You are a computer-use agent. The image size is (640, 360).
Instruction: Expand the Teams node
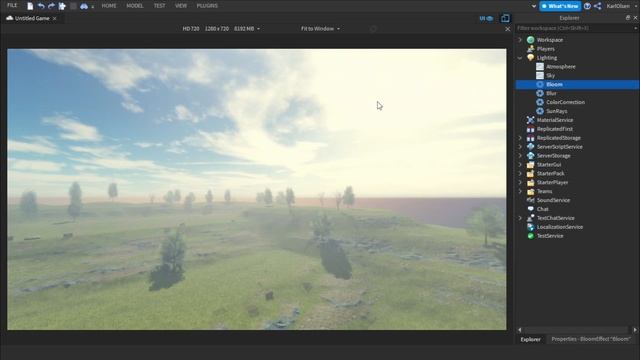tap(520, 191)
